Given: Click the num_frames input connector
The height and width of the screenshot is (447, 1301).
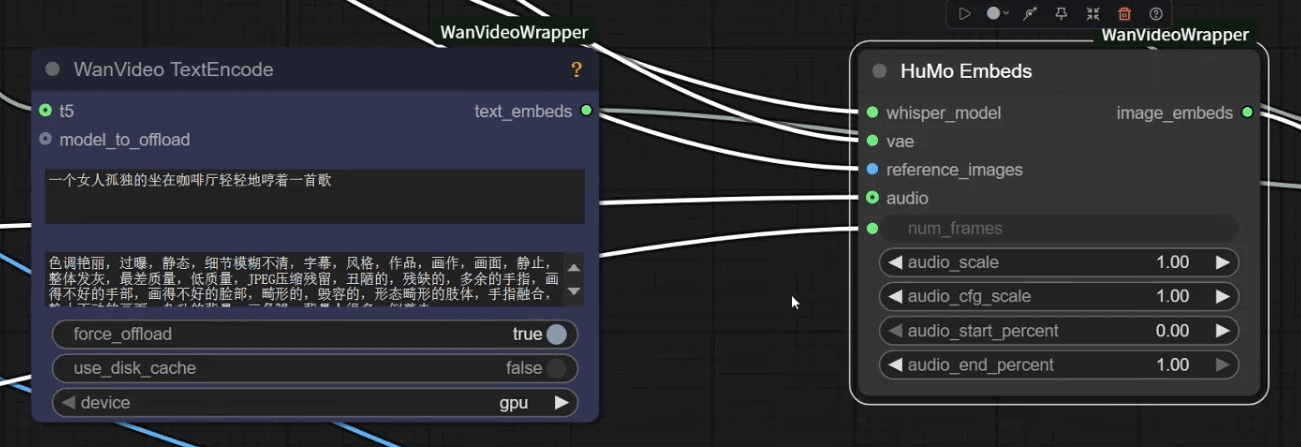Looking at the screenshot, I should click(x=873, y=228).
